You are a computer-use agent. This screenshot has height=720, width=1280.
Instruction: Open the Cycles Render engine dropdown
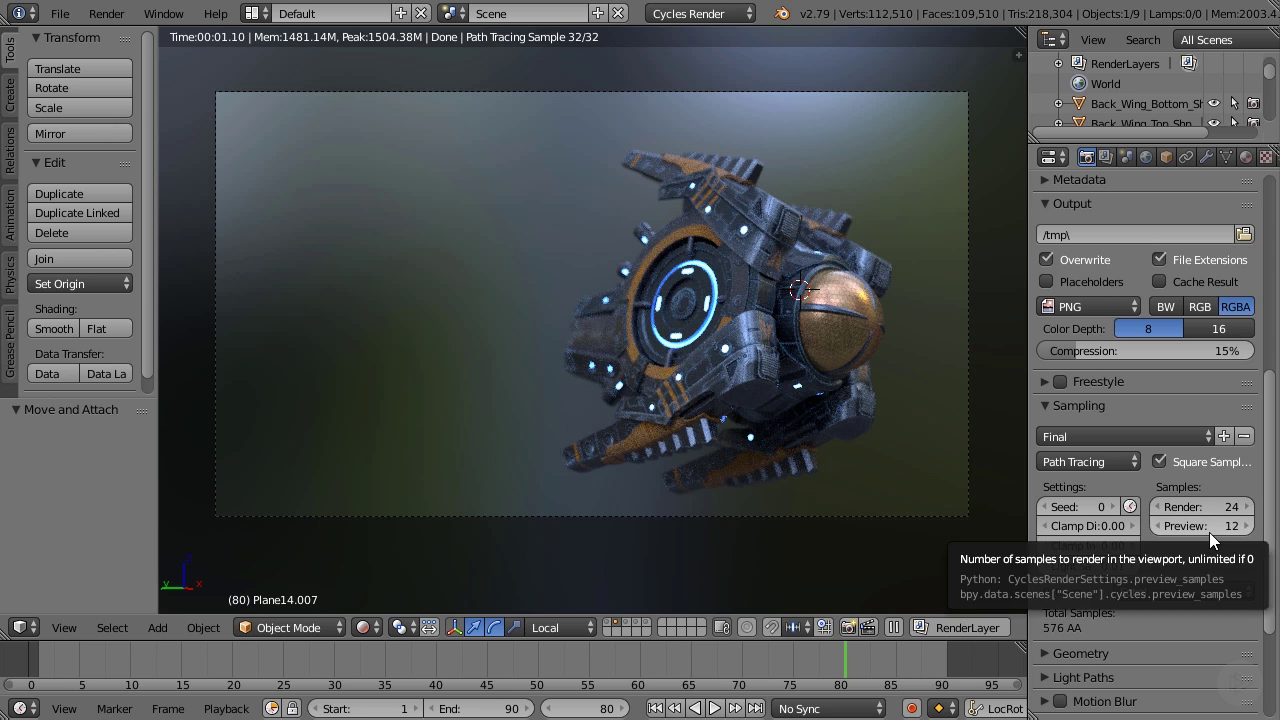pyautogui.click(x=701, y=14)
